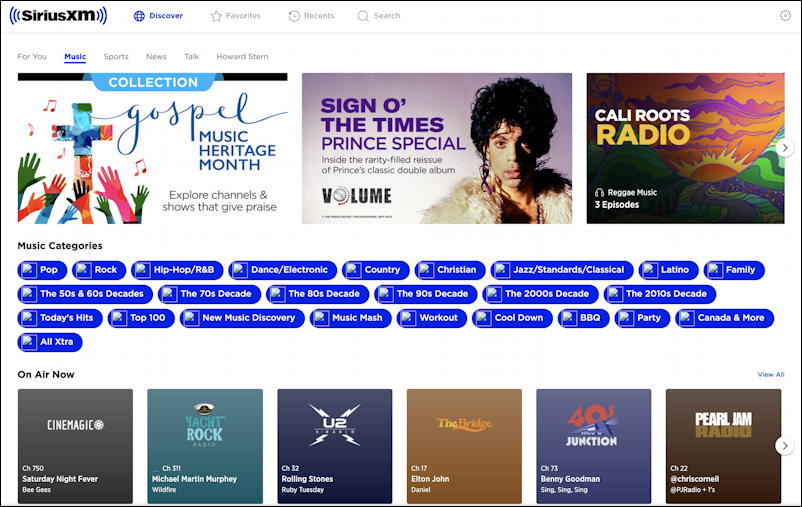Click the Discover globe icon
Screen dimensions: 802x507
coord(139,16)
